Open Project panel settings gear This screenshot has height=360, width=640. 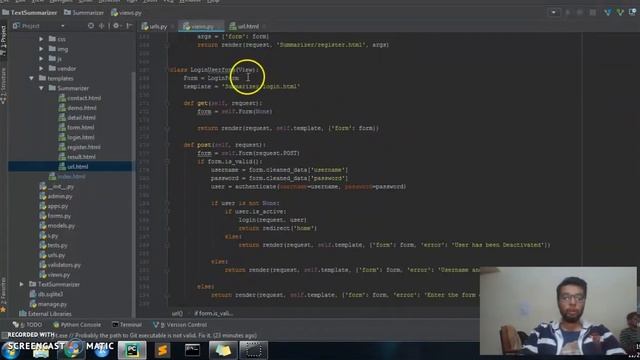click(116, 26)
